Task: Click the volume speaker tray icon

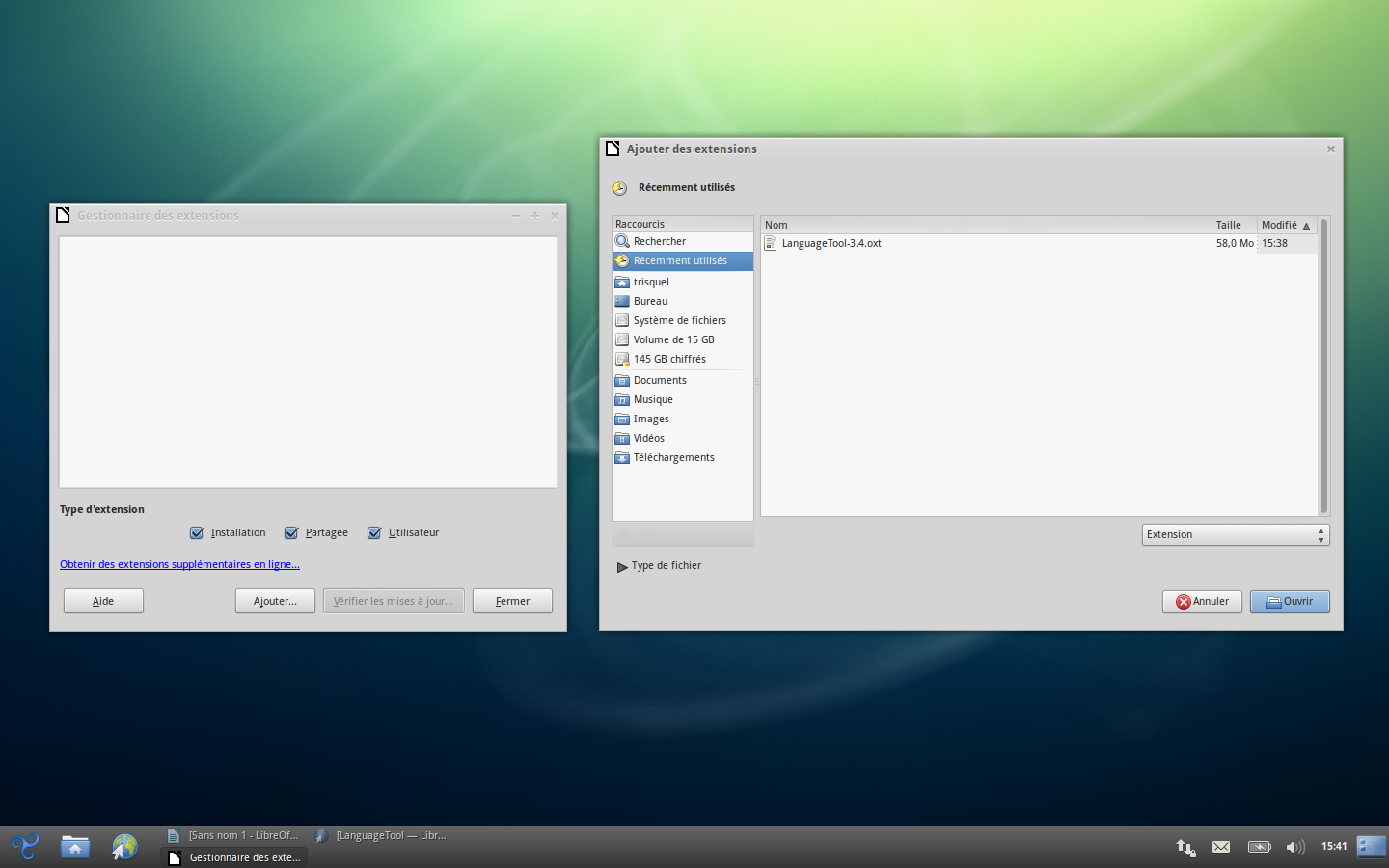Action: click(1295, 847)
